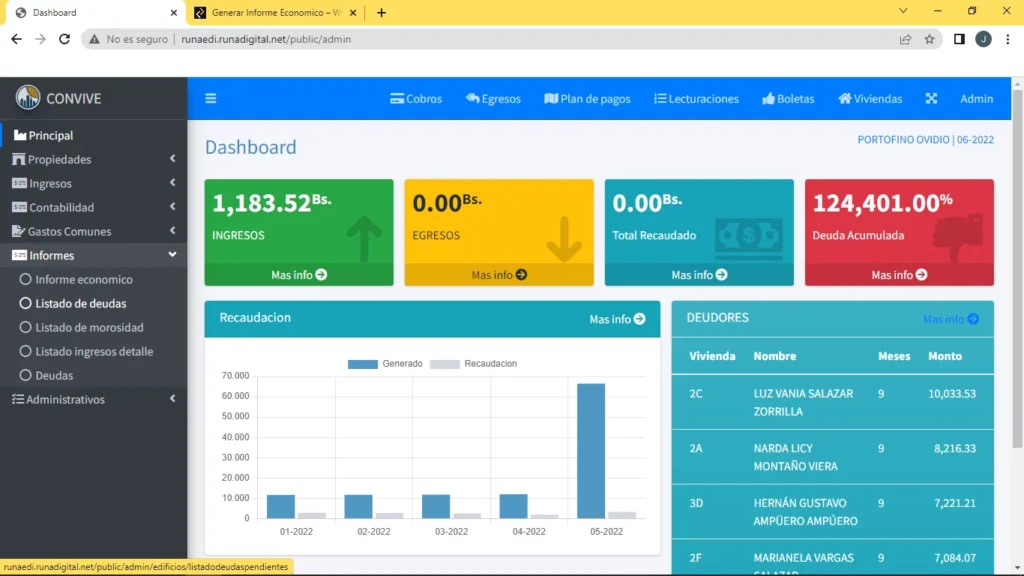Open Egresos in the top navbar
This screenshot has width=1024, height=576.
click(x=493, y=99)
